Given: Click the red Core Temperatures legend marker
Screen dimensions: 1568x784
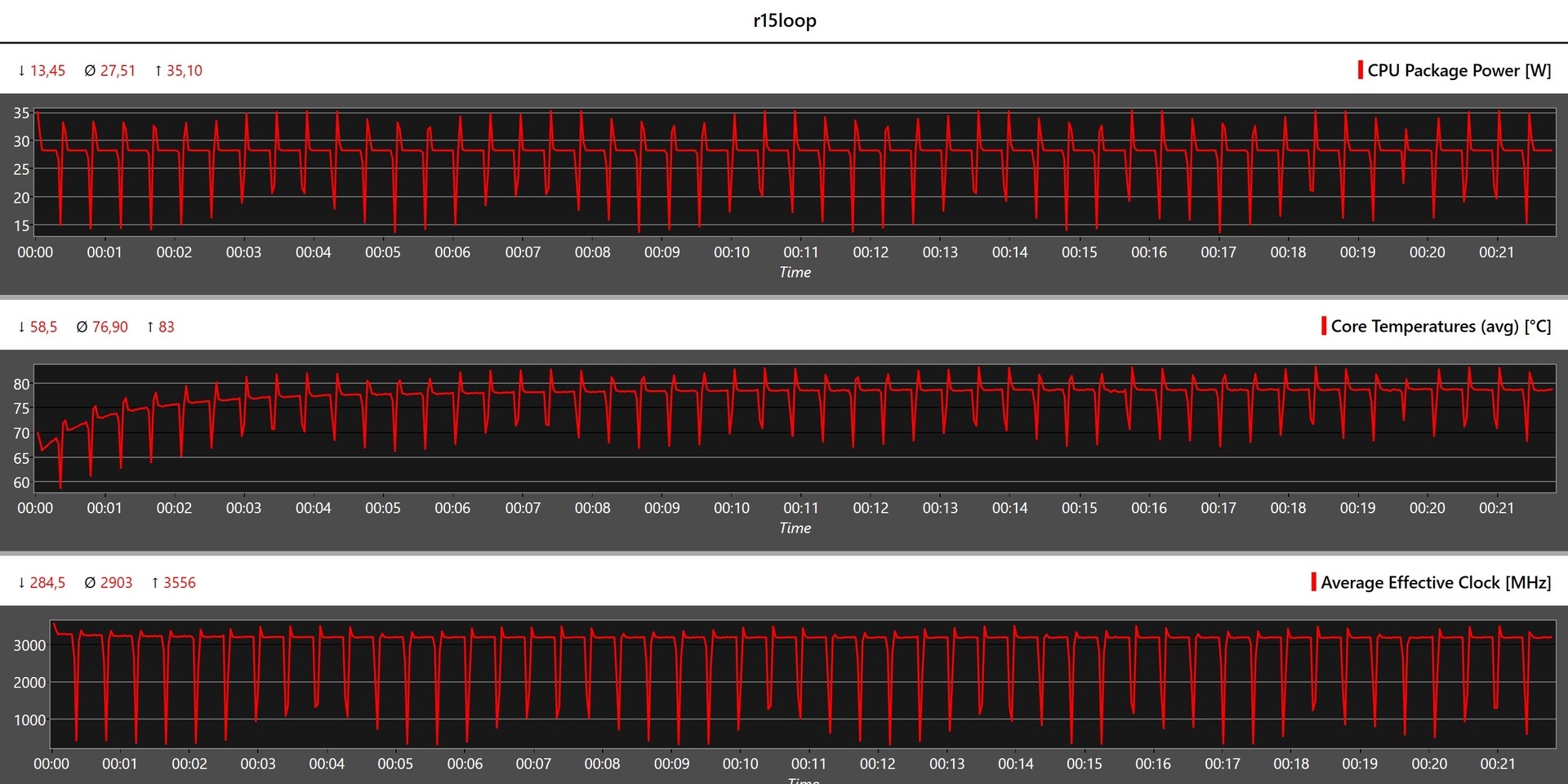Looking at the screenshot, I should [x=1323, y=326].
